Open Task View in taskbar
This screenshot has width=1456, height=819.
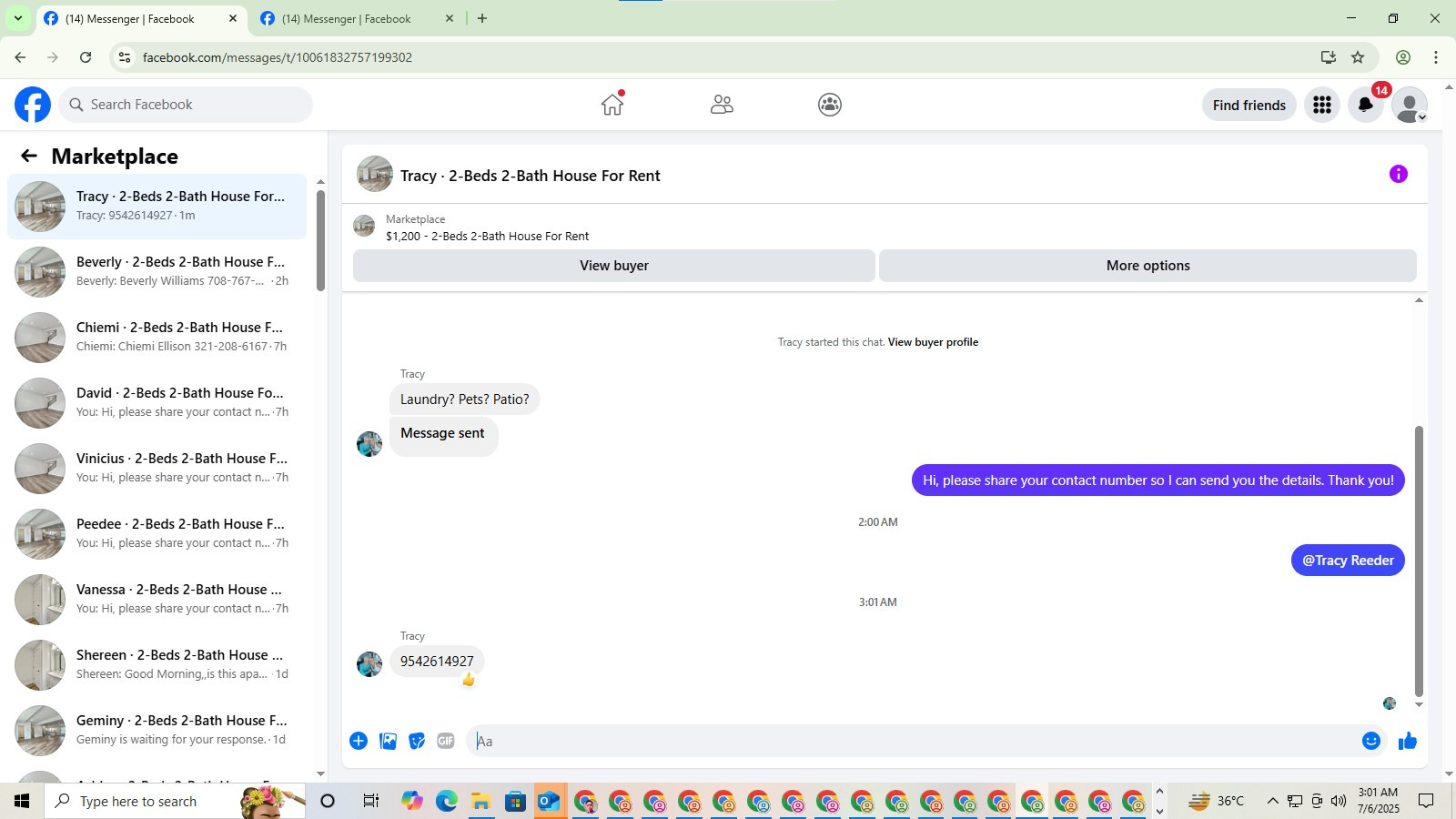click(x=370, y=801)
